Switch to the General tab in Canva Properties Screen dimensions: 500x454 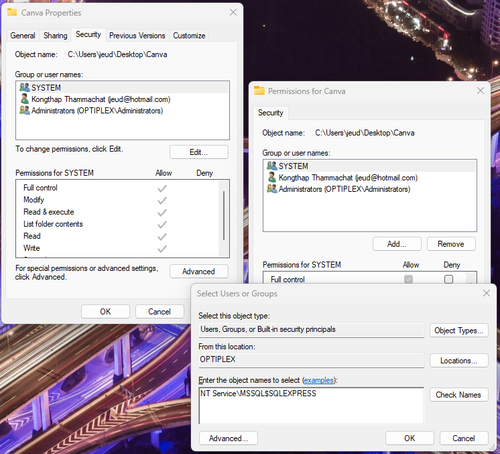(23, 35)
